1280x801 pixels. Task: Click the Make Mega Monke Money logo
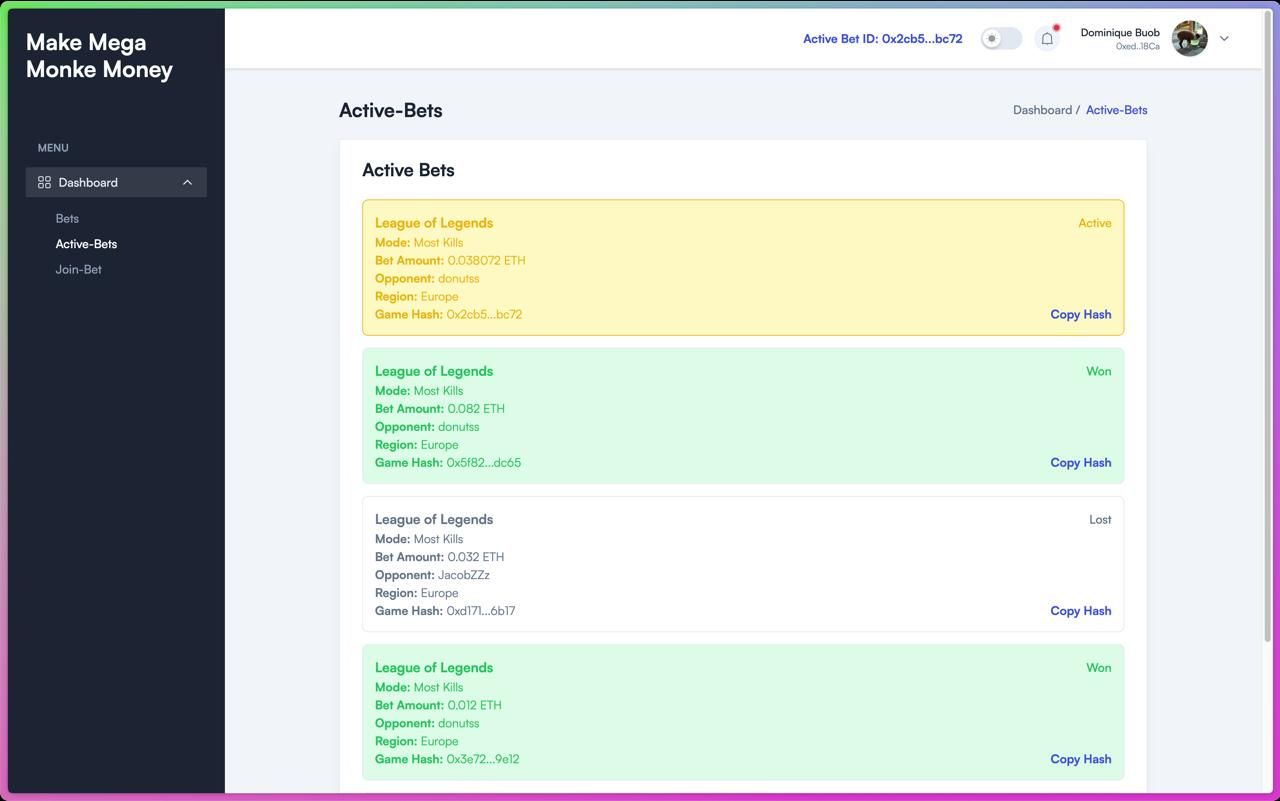(99, 56)
